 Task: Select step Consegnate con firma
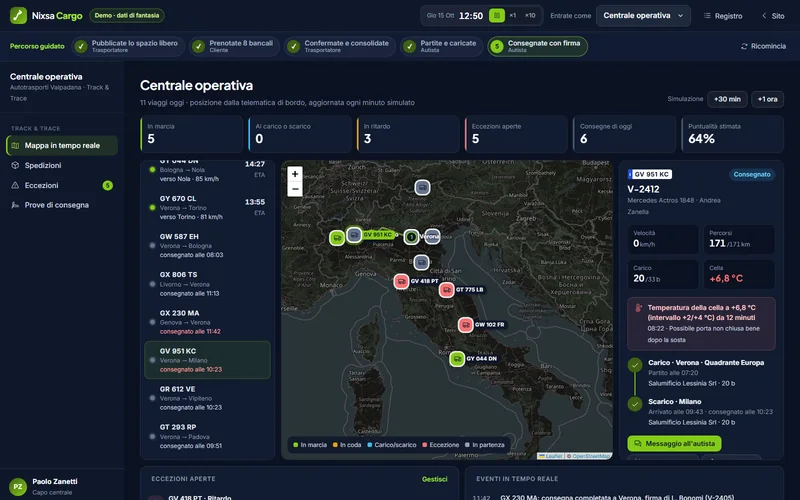[x=537, y=46]
